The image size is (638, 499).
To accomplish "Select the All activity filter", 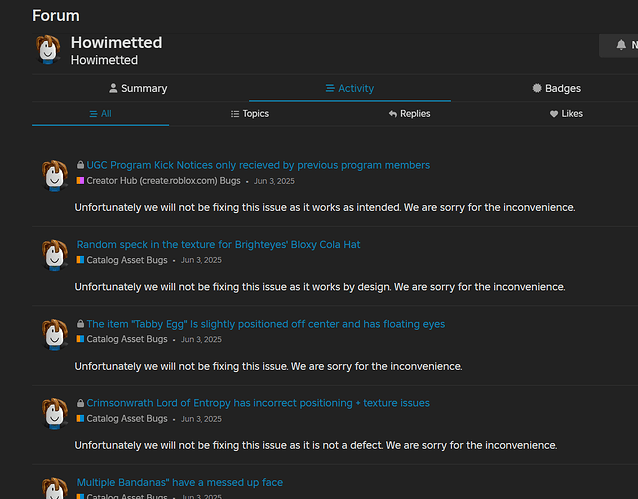I will tap(101, 114).
